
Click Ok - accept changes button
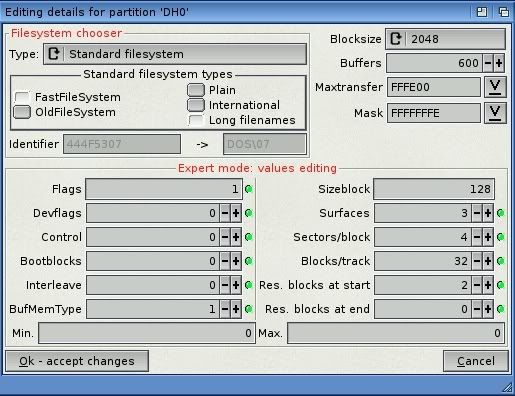[x=77, y=361]
